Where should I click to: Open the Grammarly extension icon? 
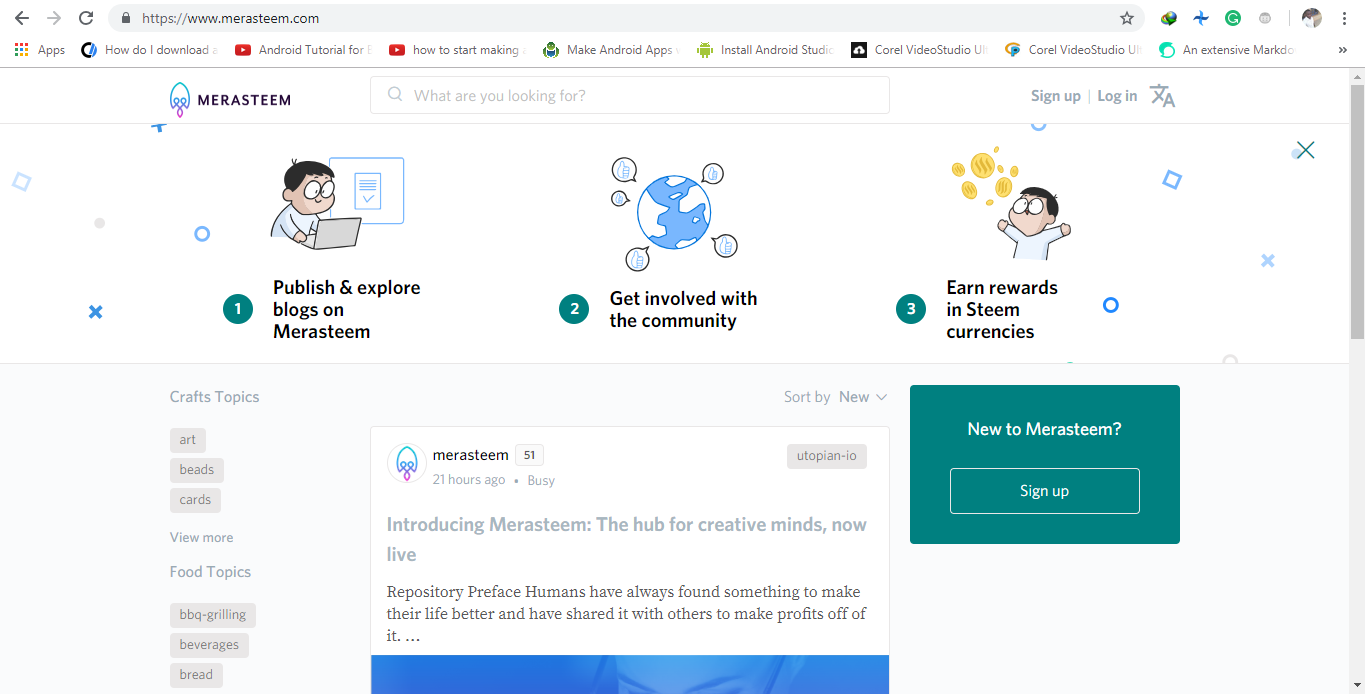pyautogui.click(x=1233, y=18)
